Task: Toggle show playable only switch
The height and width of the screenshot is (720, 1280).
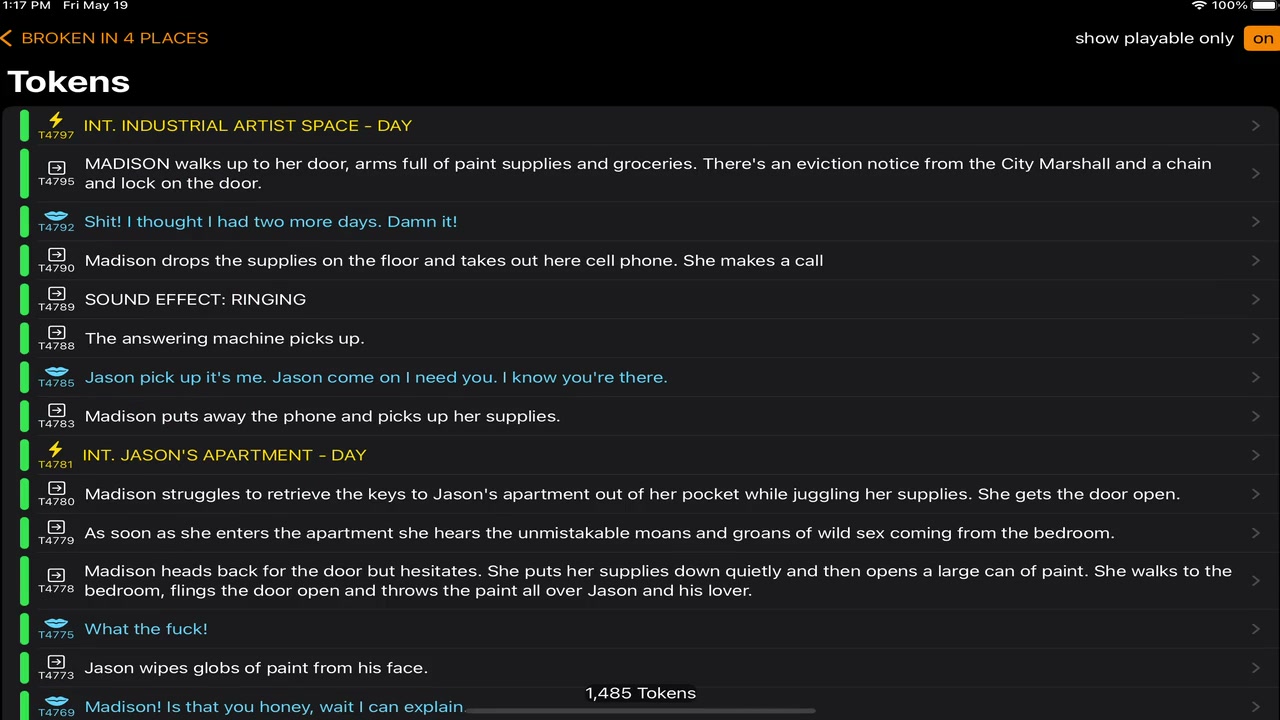Action: coord(1262,38)
